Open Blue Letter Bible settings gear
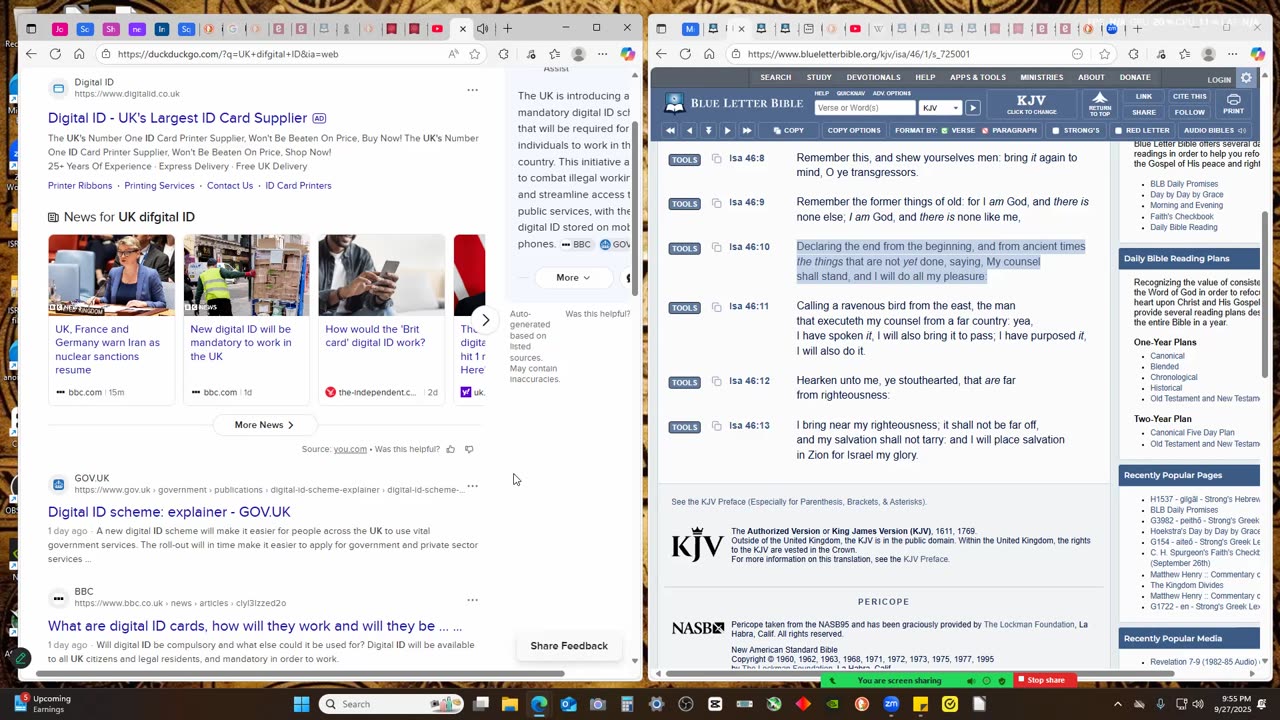Image resolution: width=1280 pixels, height=720 pixels. (1246, 78)
